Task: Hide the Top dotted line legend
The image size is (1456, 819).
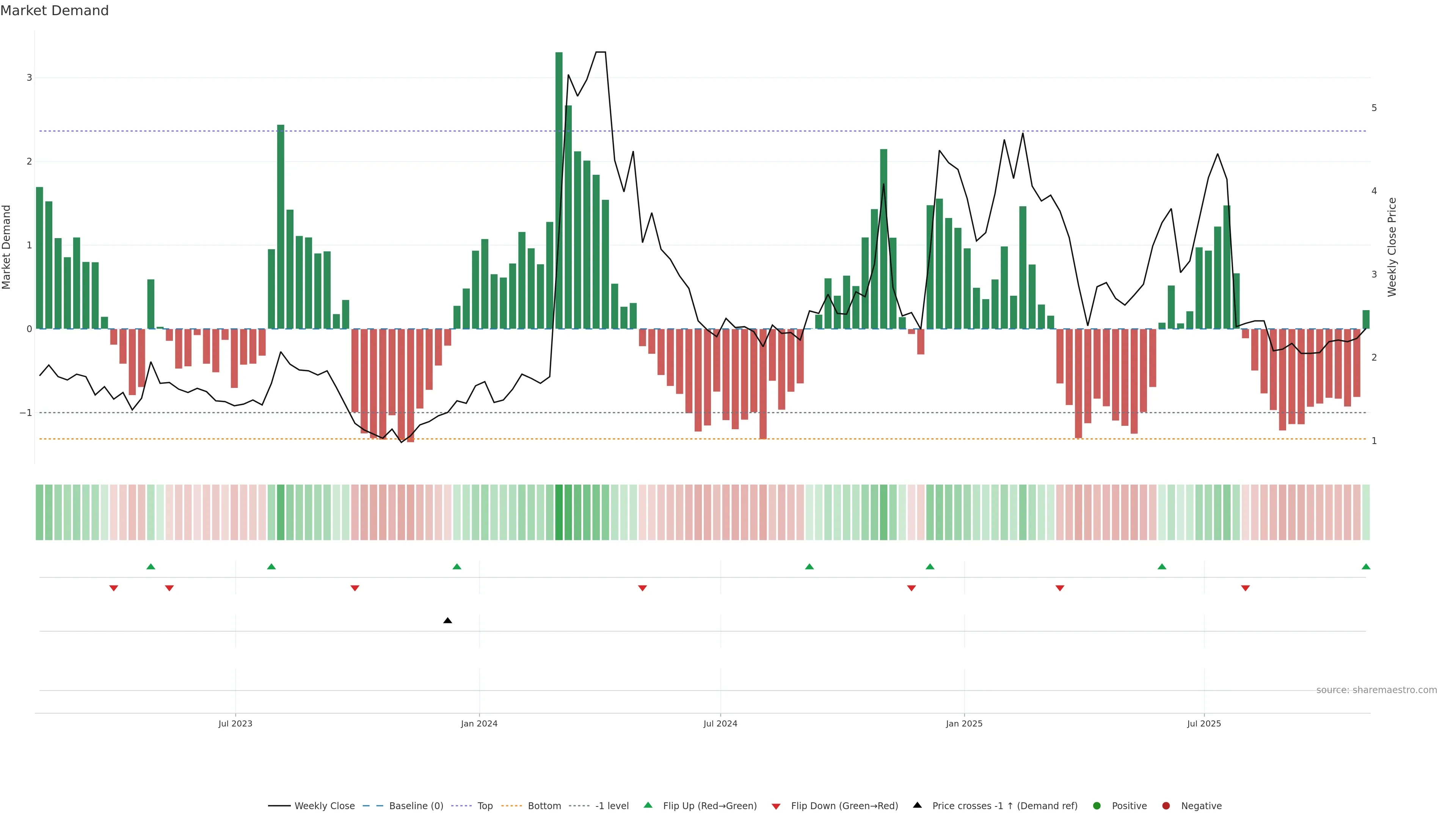Action: [x=485, y=806]
